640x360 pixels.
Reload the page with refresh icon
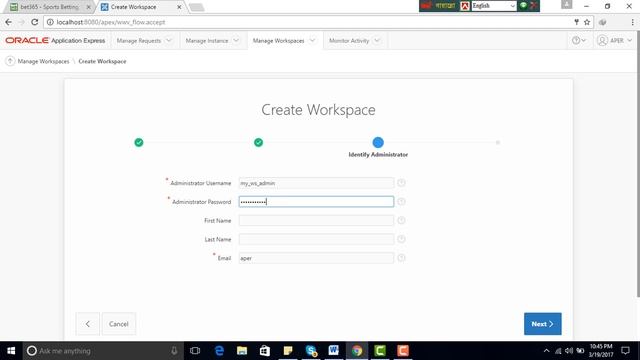click(35, 22)
